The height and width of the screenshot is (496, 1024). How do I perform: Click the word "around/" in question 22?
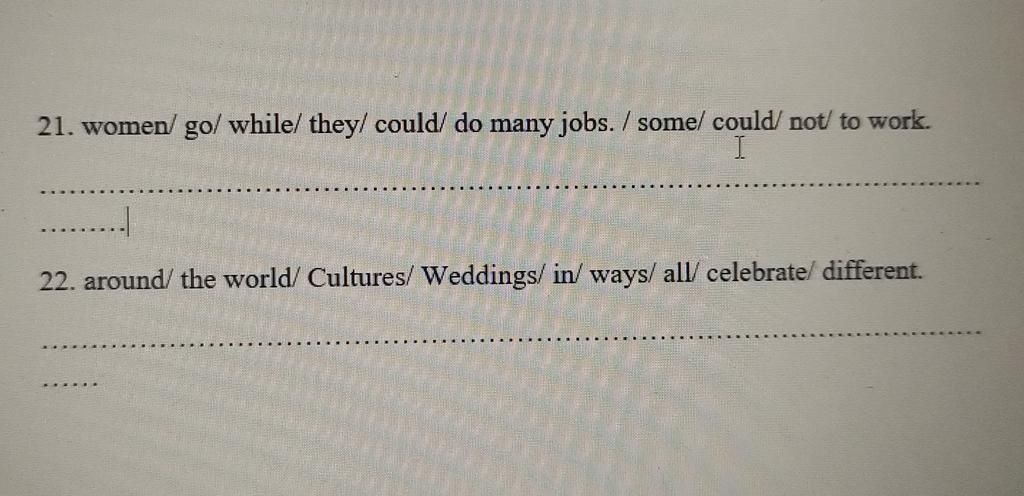click(x=129, y=281)
